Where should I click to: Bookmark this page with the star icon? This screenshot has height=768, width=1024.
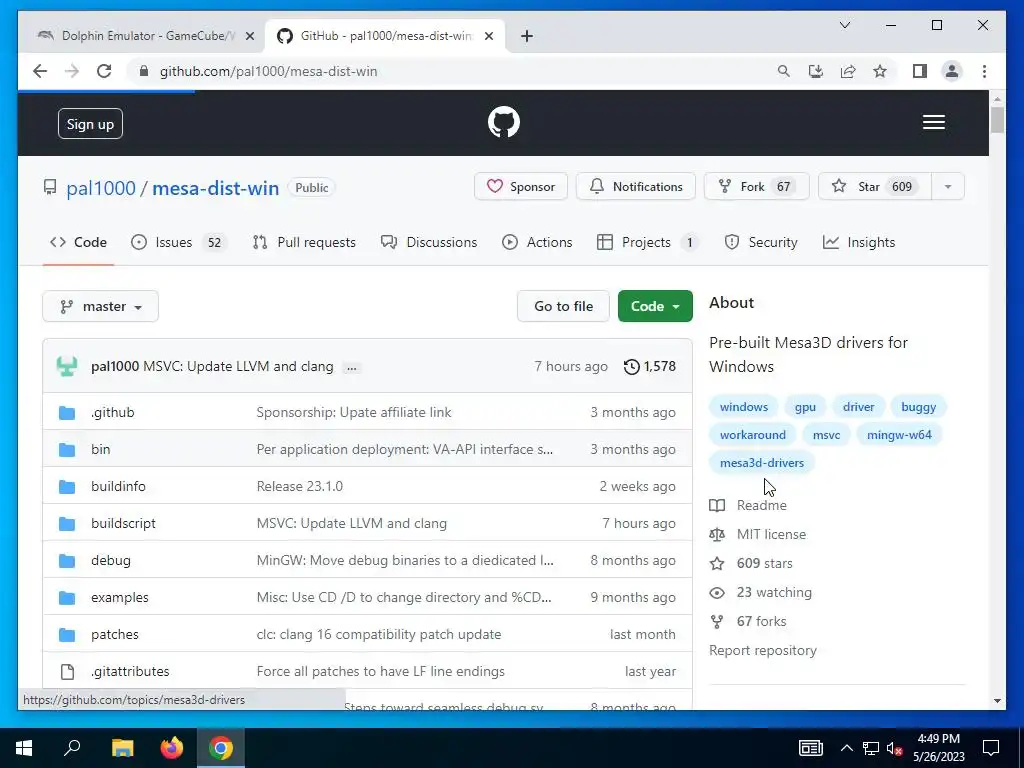coord(880,71)
